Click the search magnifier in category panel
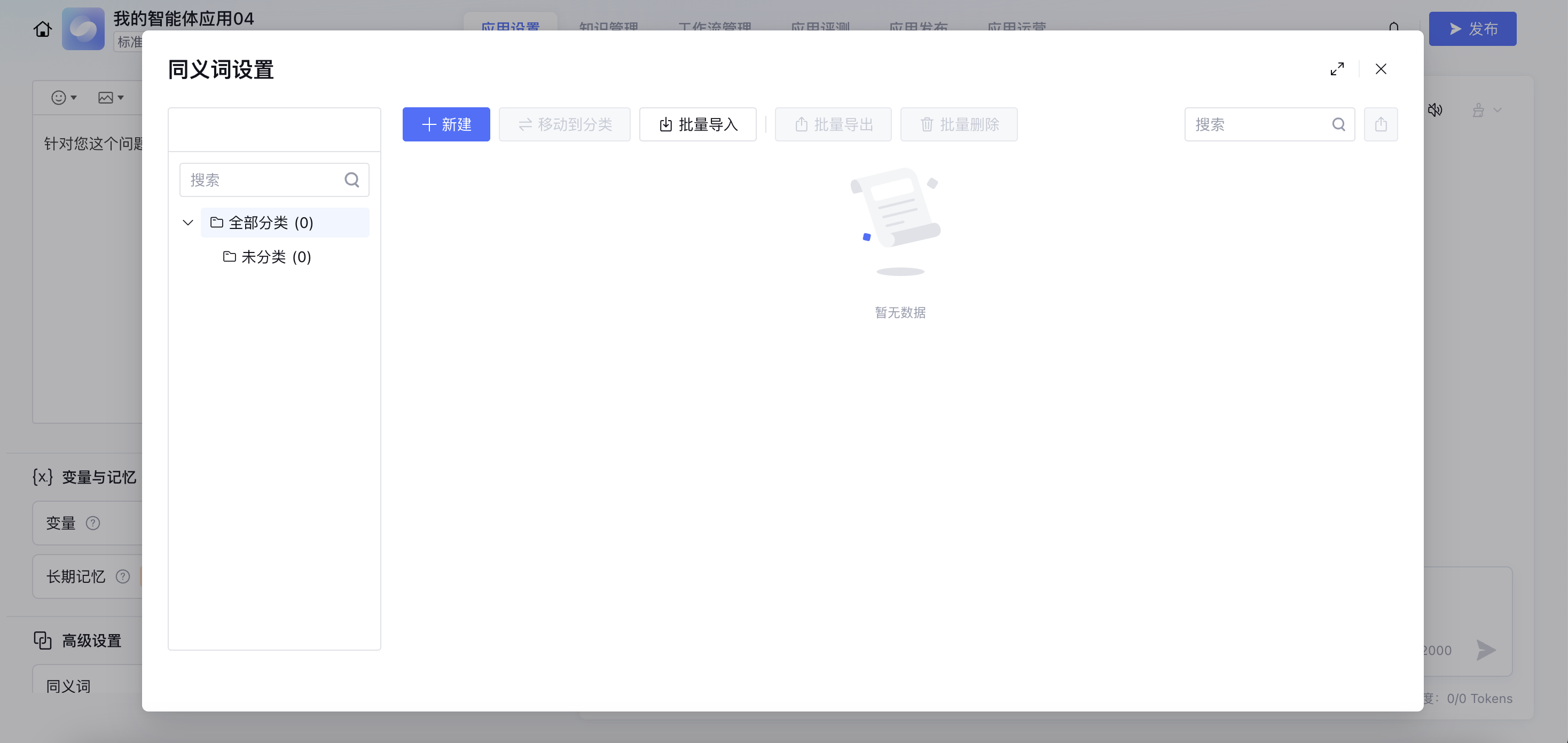The height and width of the screenshot is (743, 1568). tap(352, 179)
